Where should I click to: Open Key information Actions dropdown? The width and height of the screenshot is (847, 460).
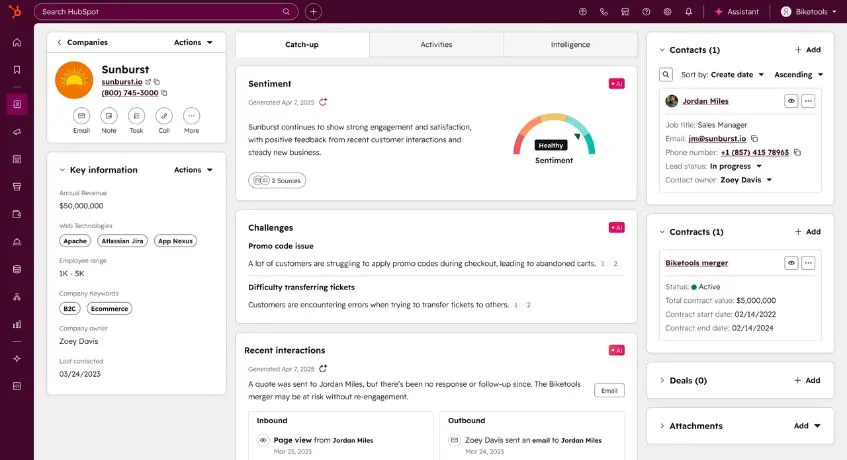point(193,170)
